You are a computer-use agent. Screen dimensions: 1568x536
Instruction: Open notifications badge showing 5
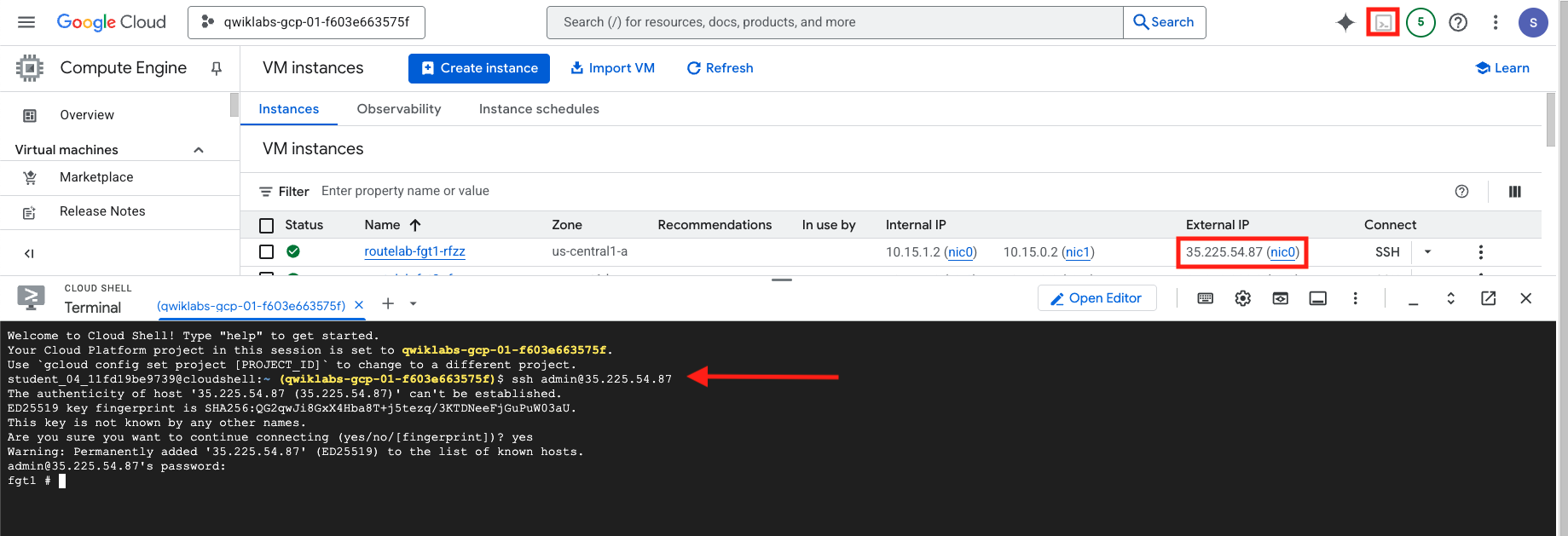tap(1420, 22)
